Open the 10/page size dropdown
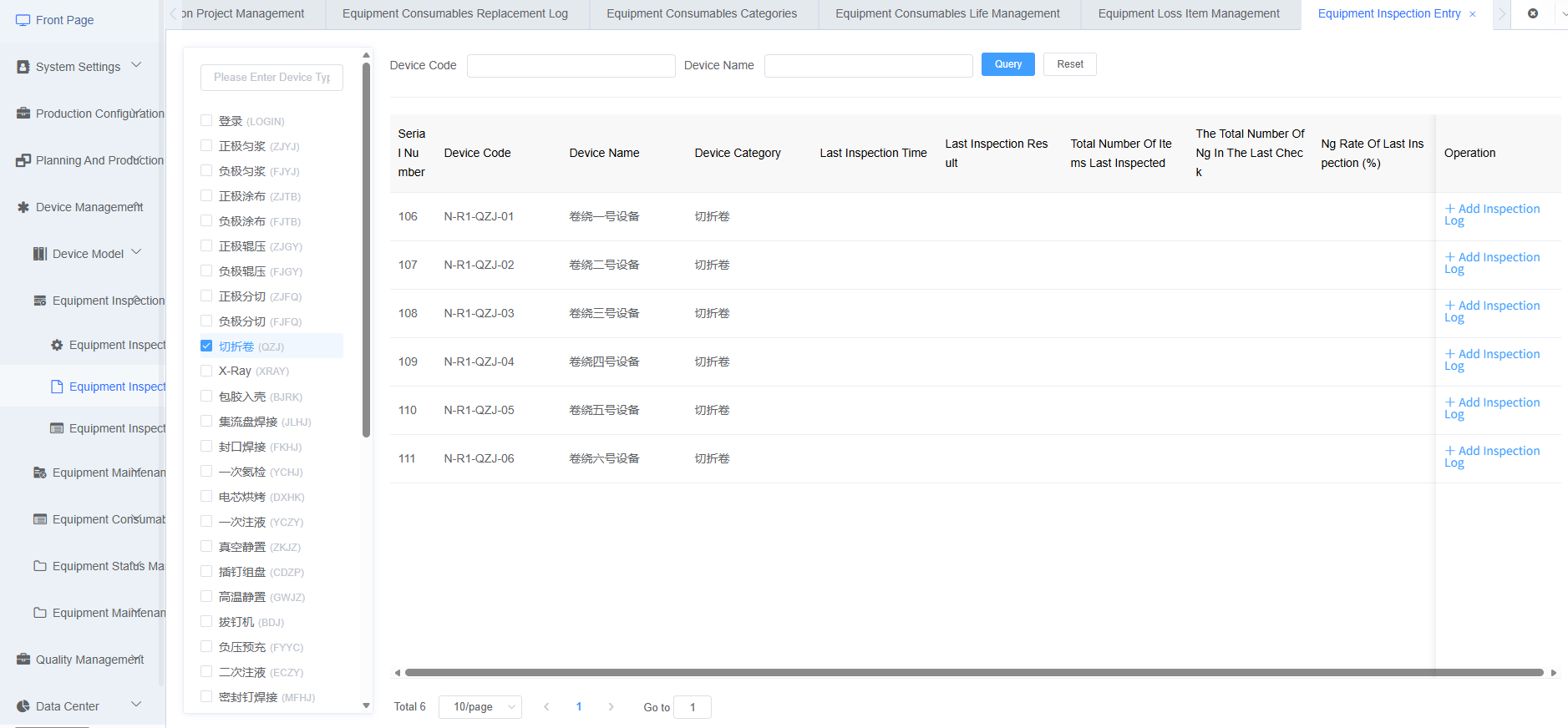This screenshot has width=1568, height=728. pos(480,707)
